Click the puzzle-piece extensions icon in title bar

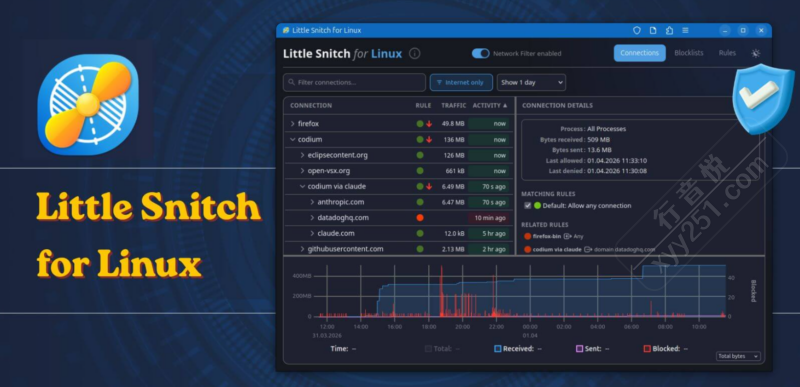pyautogui.click(x=669, y=31)
